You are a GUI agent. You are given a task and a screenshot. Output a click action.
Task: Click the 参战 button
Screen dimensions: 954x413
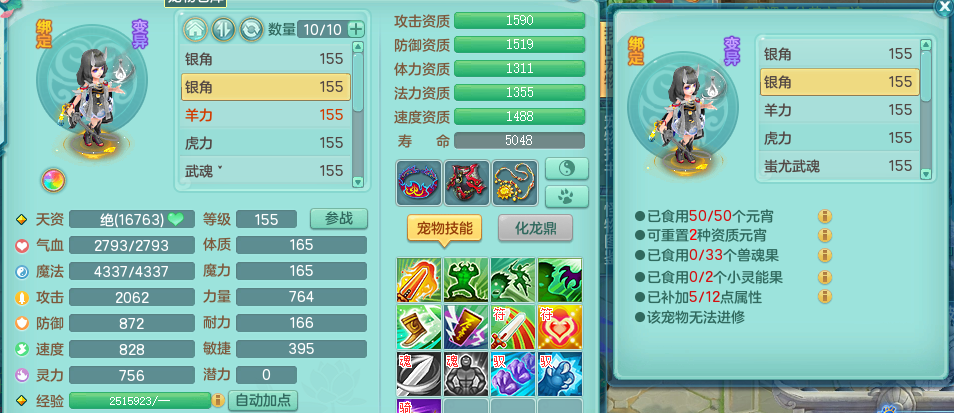pyautogui.click(x=339, y=219)
